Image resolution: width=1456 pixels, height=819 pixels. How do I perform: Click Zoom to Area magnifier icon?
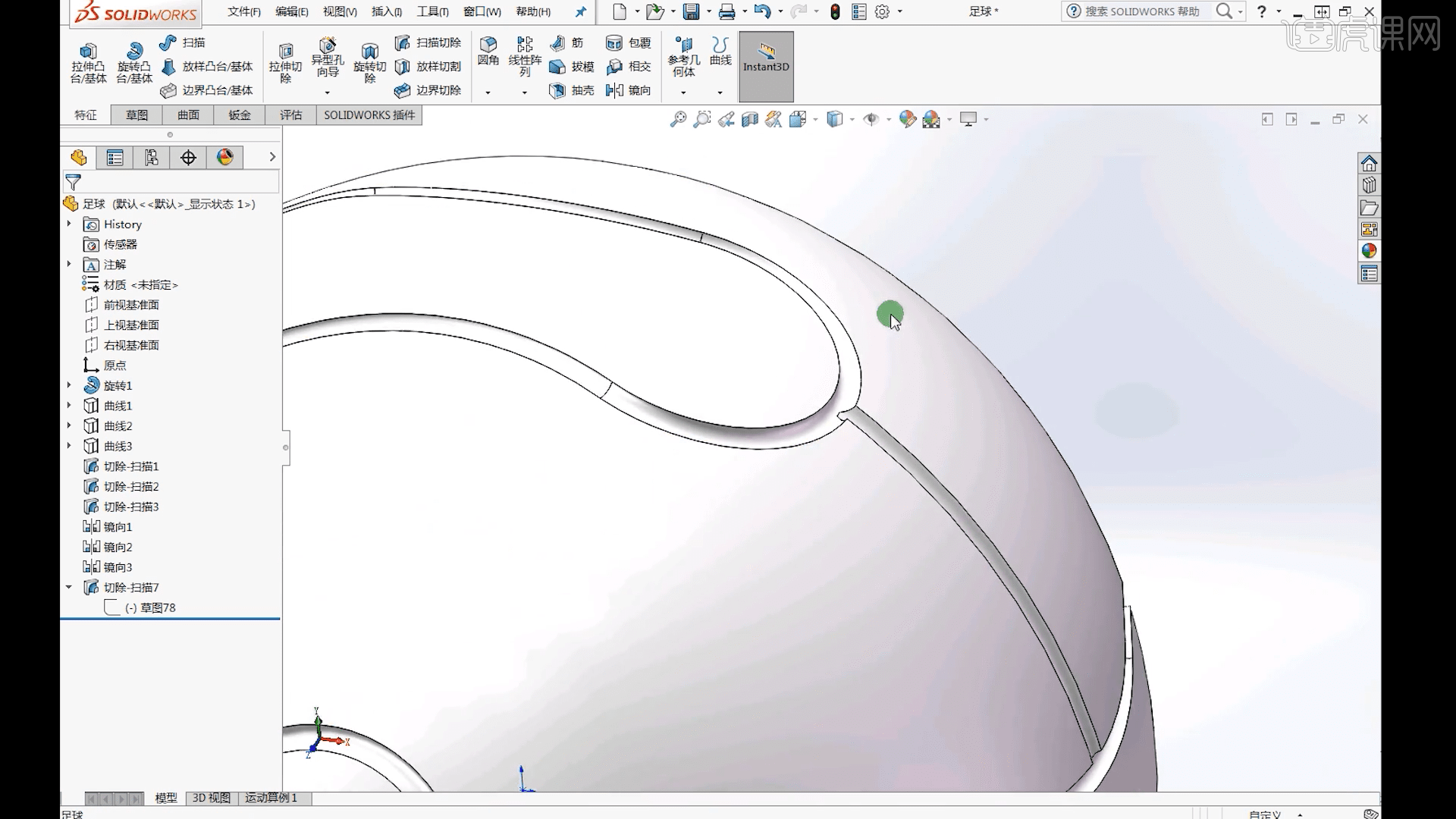pyautogui.click(x=702, y=119)
